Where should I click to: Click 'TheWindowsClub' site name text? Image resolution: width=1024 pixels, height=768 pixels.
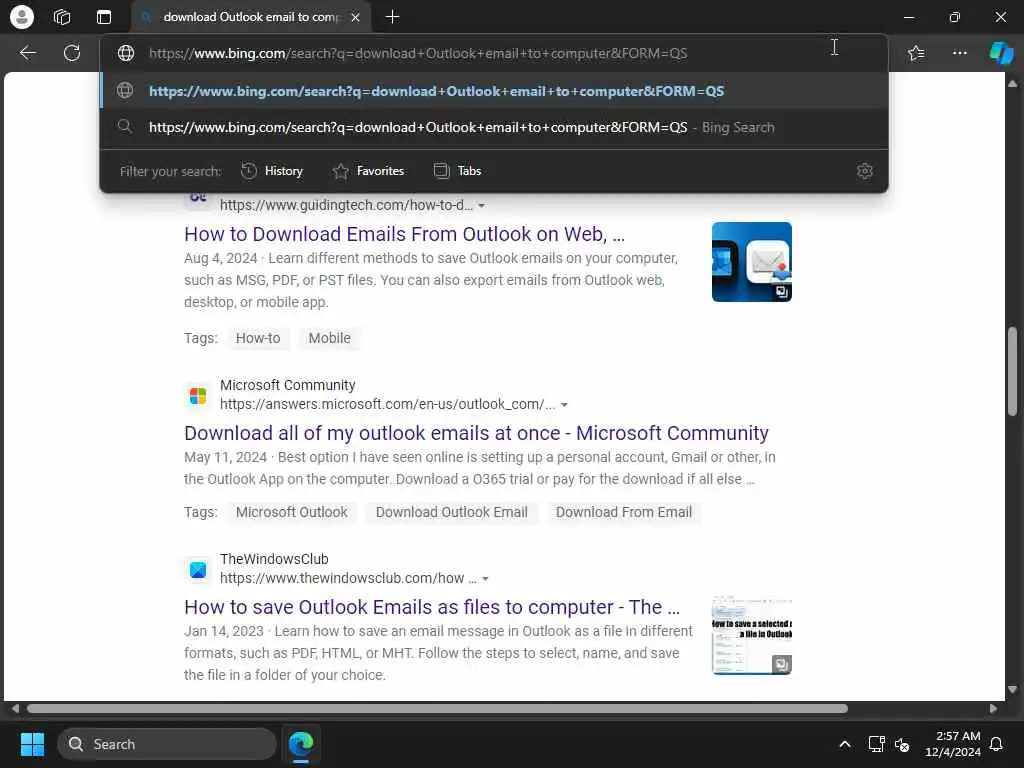coord(274,559)
